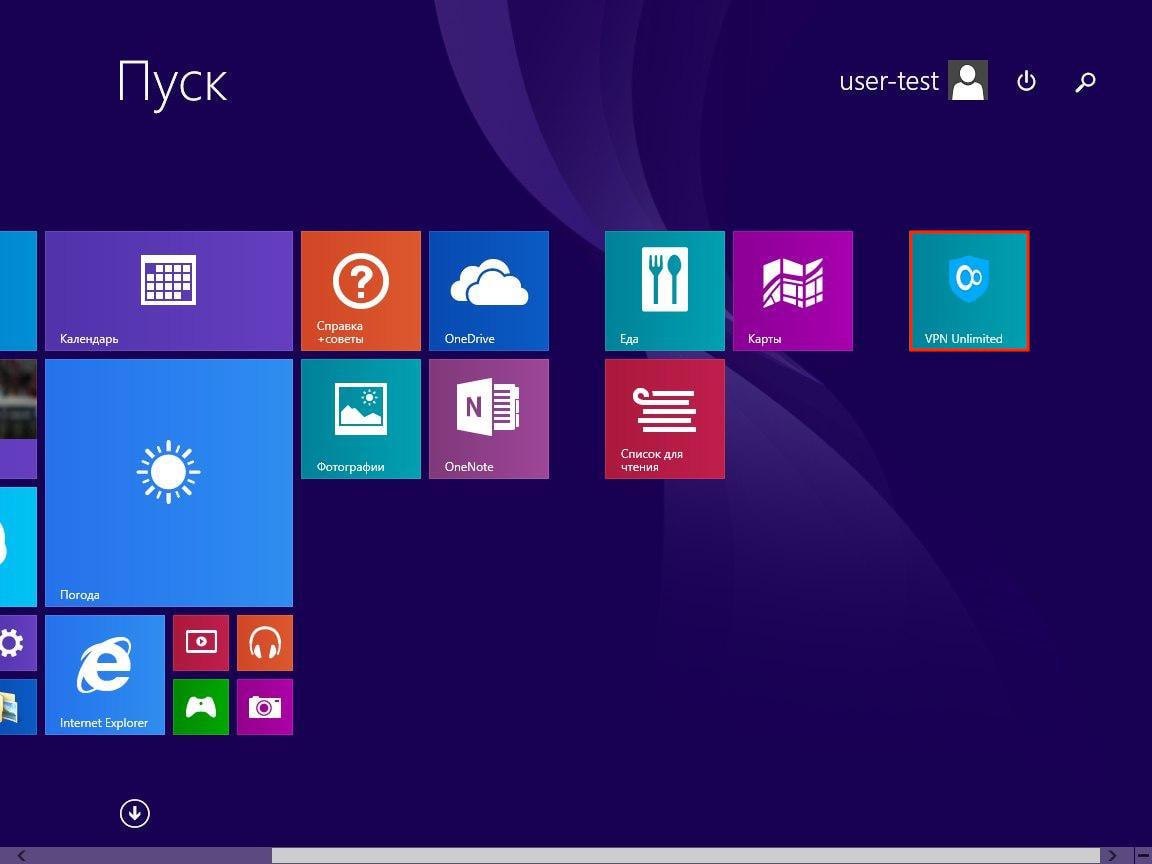Open the OneDrive cloud tile

pyautogui.click(x=488, y=291)
